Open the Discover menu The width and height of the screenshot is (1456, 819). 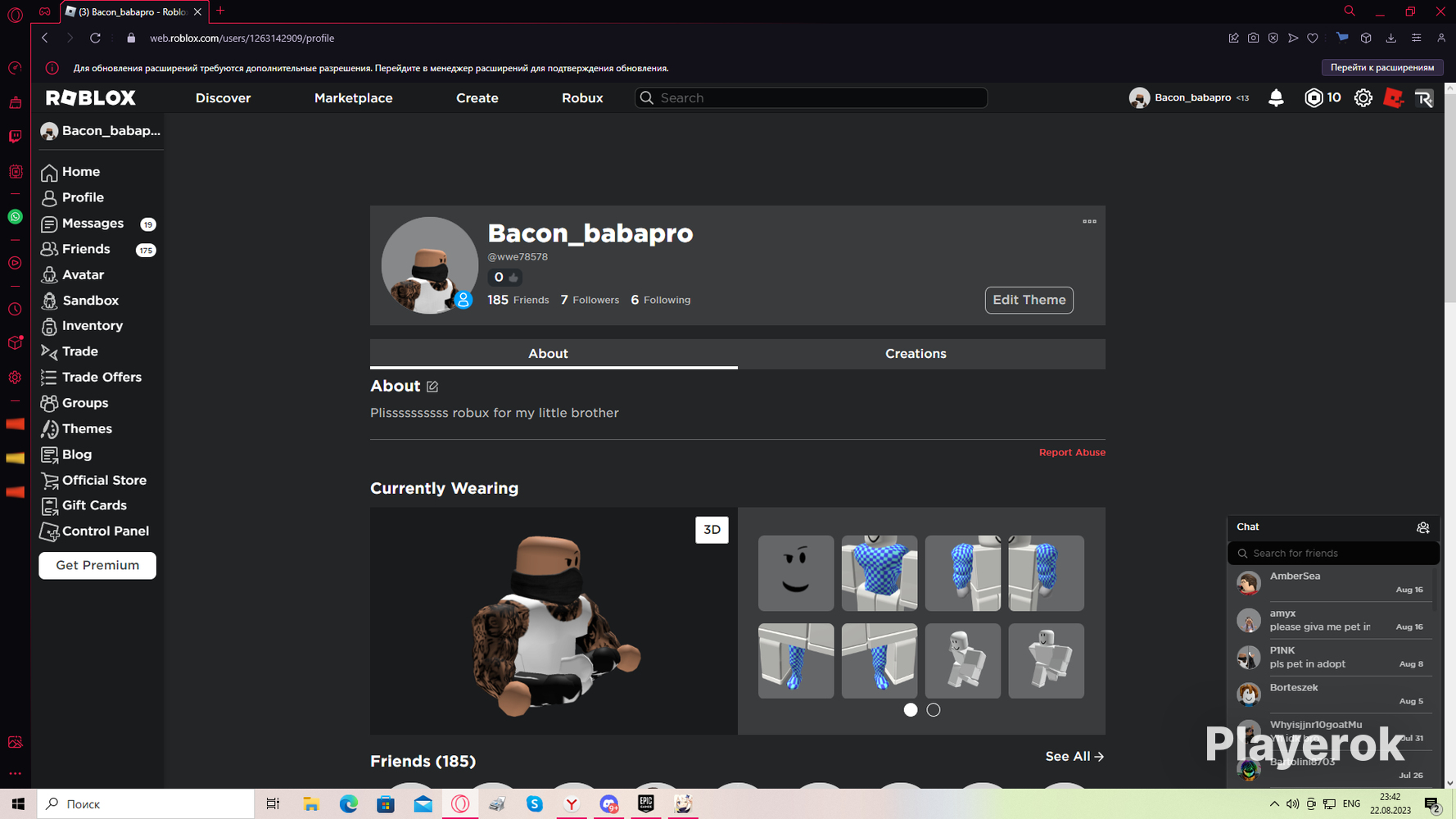223,97
